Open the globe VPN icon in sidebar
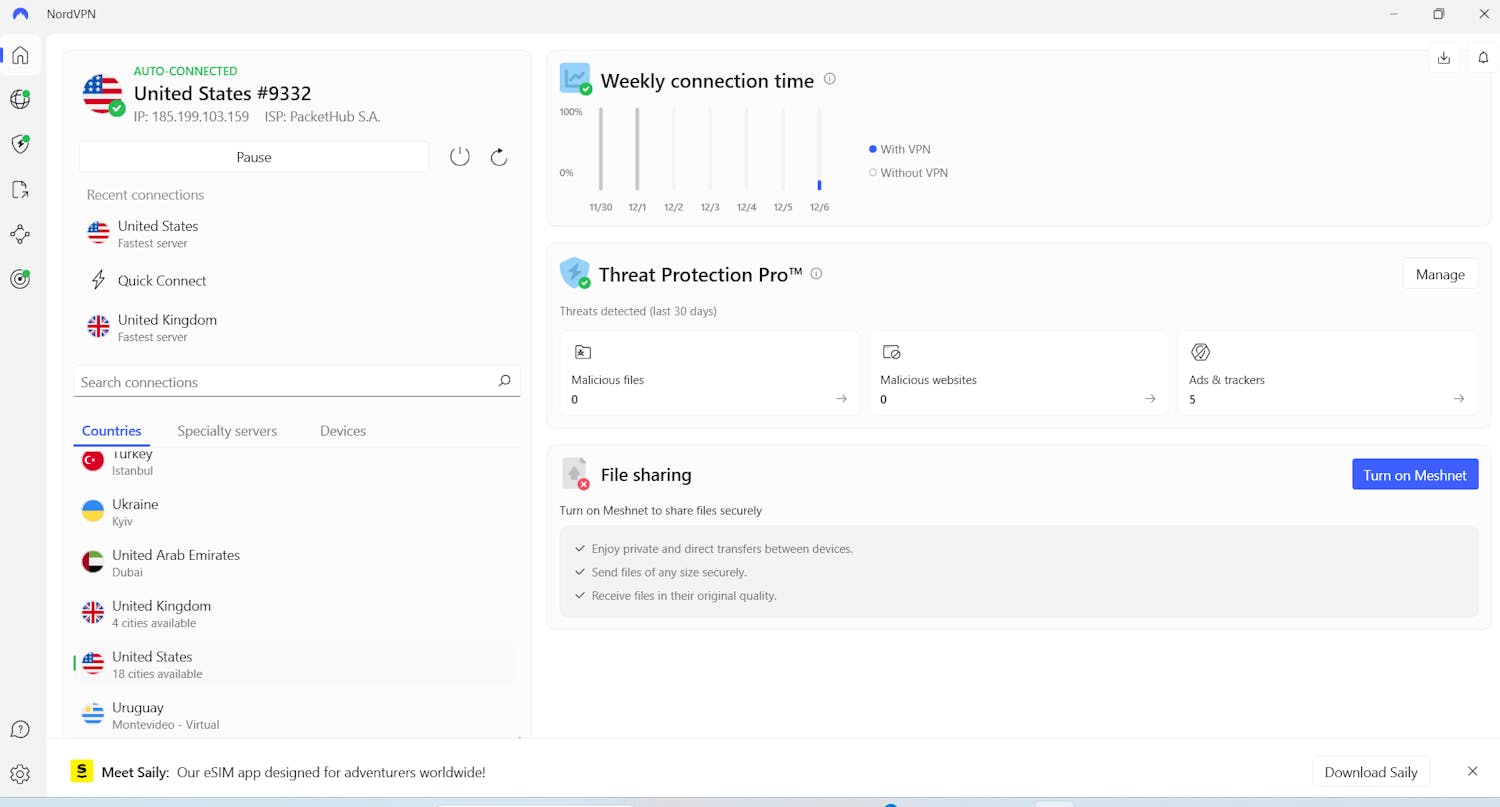Screen dimensions: 1500x807 click(x=20, y=99)
